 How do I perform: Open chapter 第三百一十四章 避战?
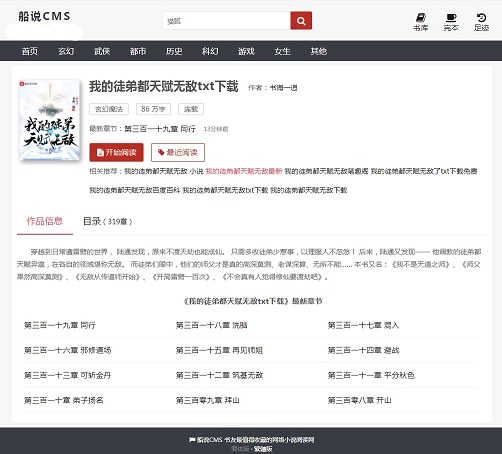click(363, 350)
